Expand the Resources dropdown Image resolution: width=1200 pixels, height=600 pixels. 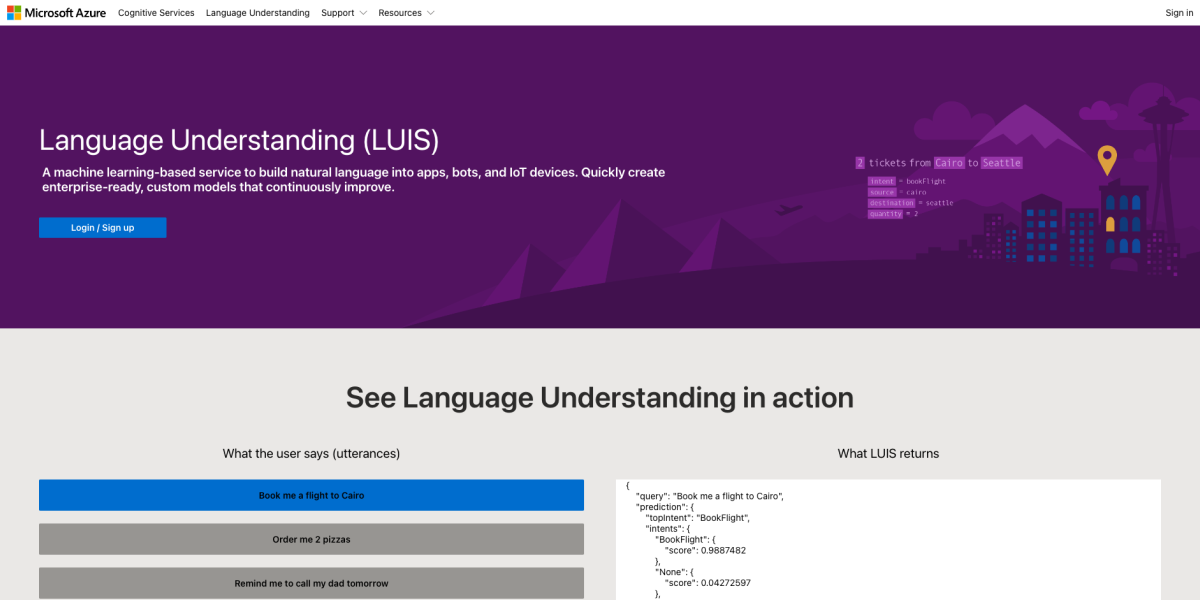click(400, 12)
